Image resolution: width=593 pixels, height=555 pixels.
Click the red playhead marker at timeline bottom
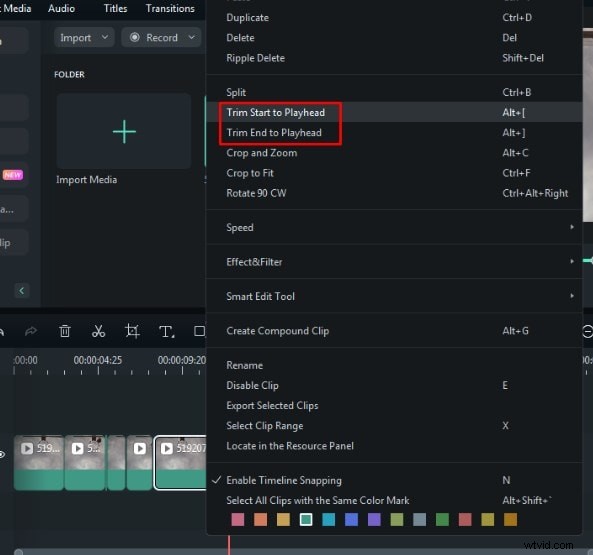point(229,545)
